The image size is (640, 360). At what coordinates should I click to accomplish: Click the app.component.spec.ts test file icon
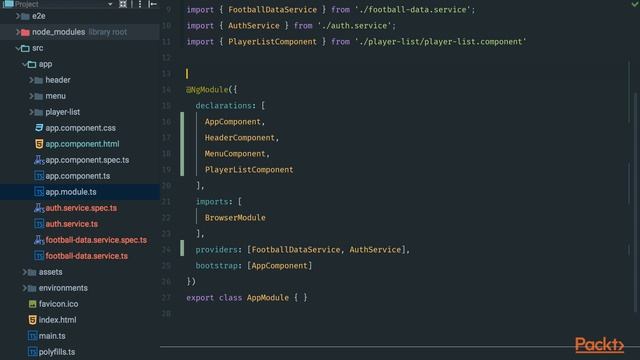click(39, 160)
